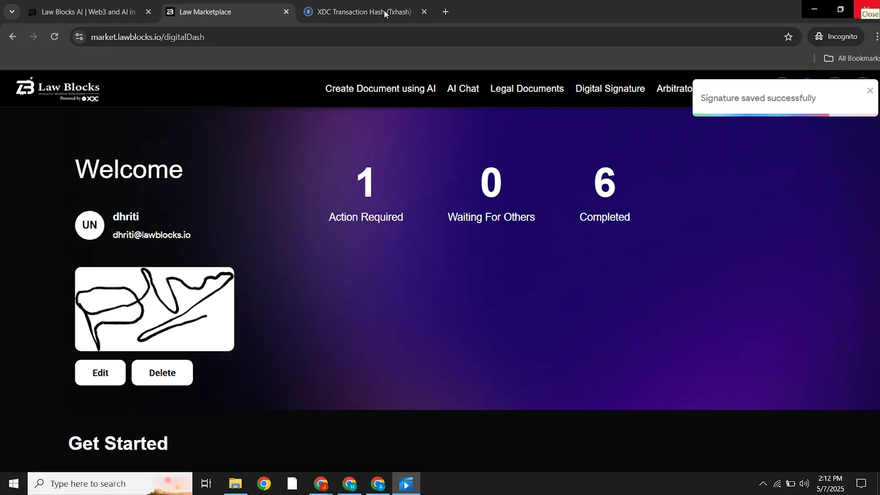
Task: Expand the tab search dropdown
Action: 11,12
